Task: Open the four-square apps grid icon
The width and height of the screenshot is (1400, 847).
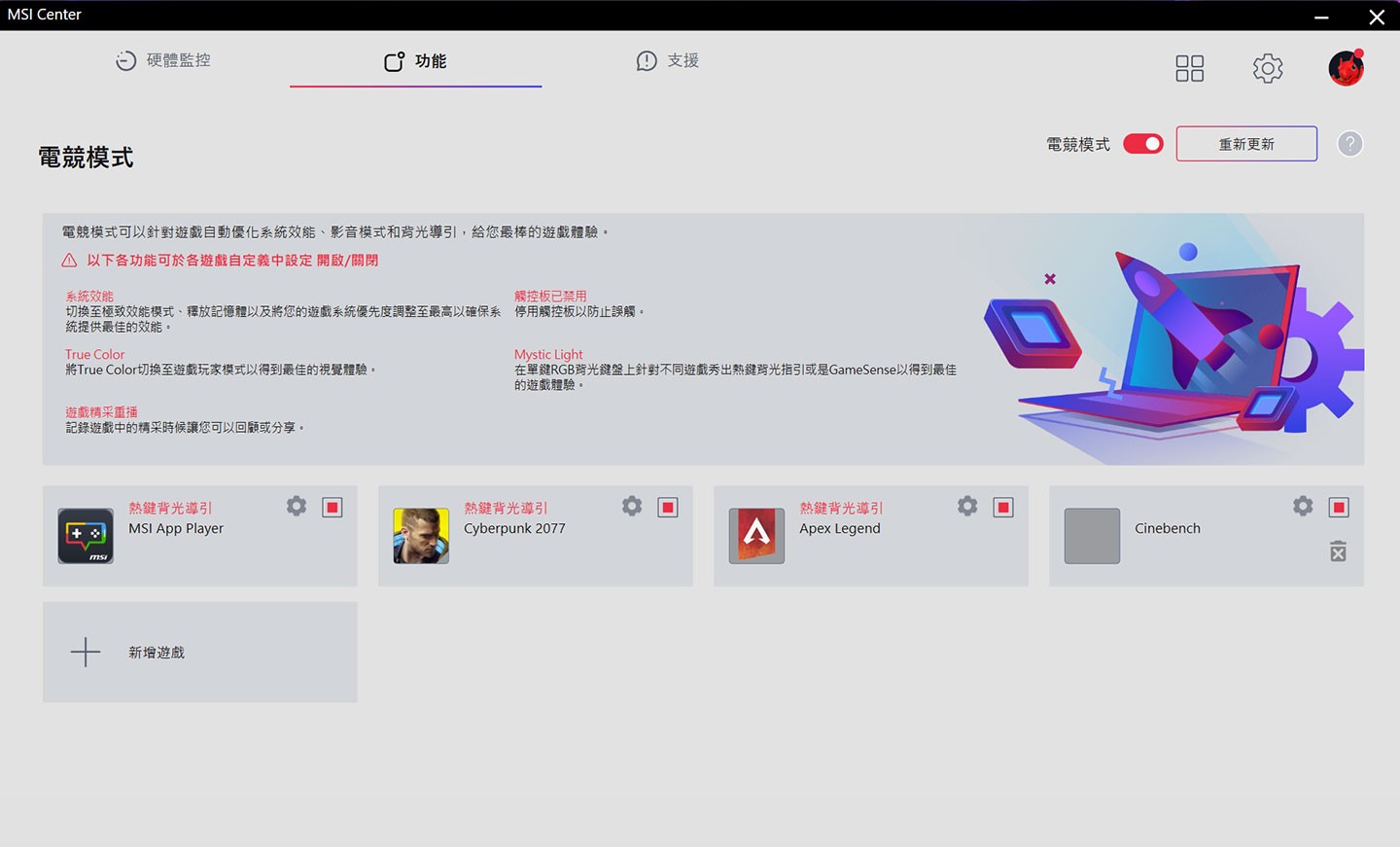Action: click(x=1189, y=68)
